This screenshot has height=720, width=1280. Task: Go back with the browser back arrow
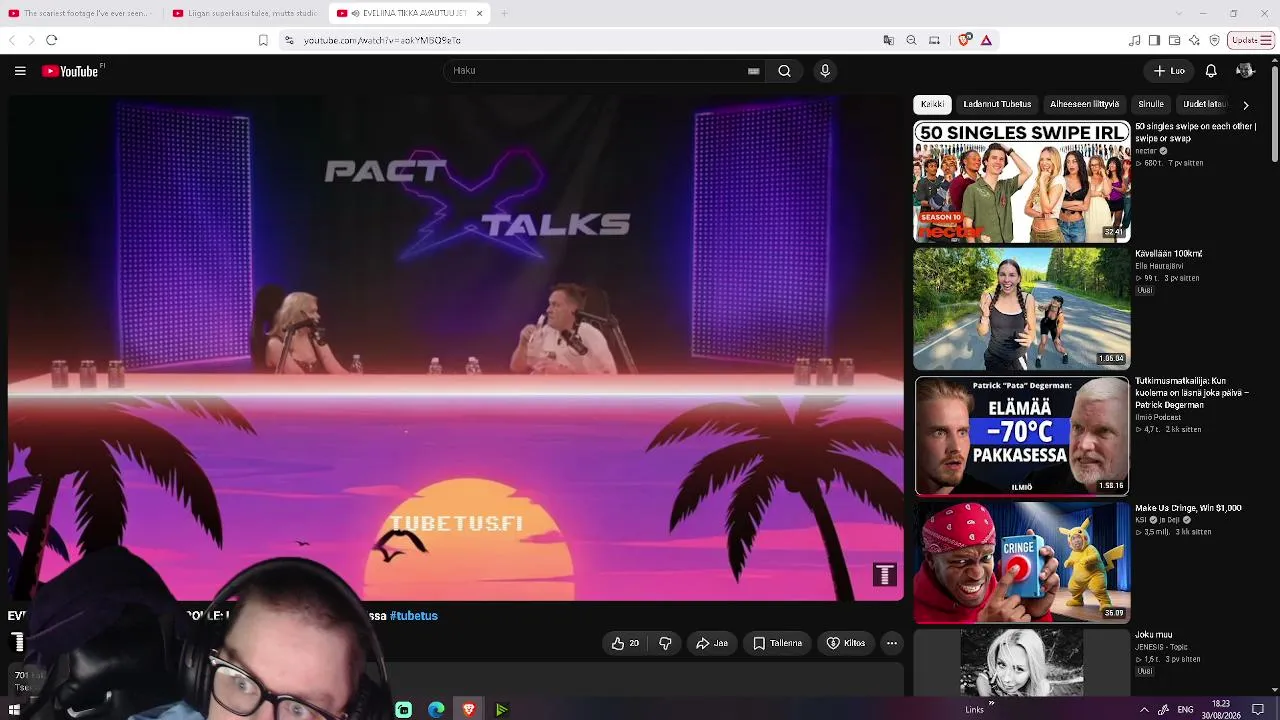(x=12, y=40)
